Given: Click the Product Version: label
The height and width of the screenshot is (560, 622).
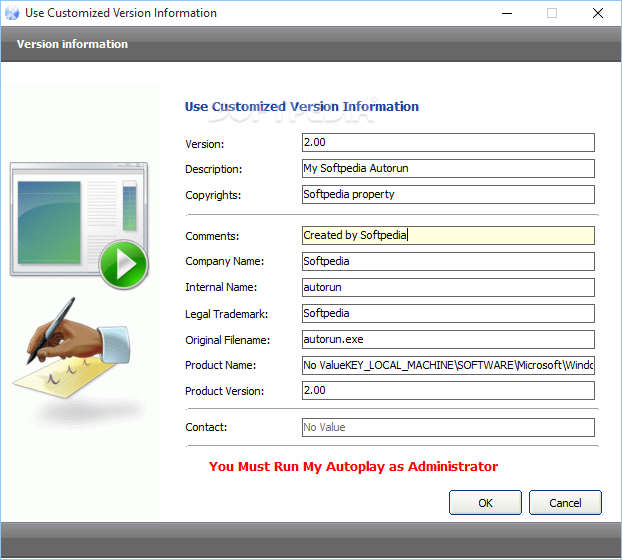Looking at the screenshot, I should (225, 391).
